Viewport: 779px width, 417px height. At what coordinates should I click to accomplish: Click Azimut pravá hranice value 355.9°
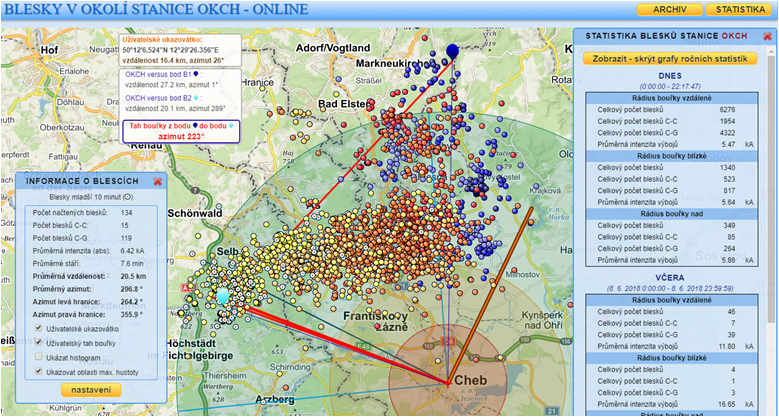(x=131, y=315)
